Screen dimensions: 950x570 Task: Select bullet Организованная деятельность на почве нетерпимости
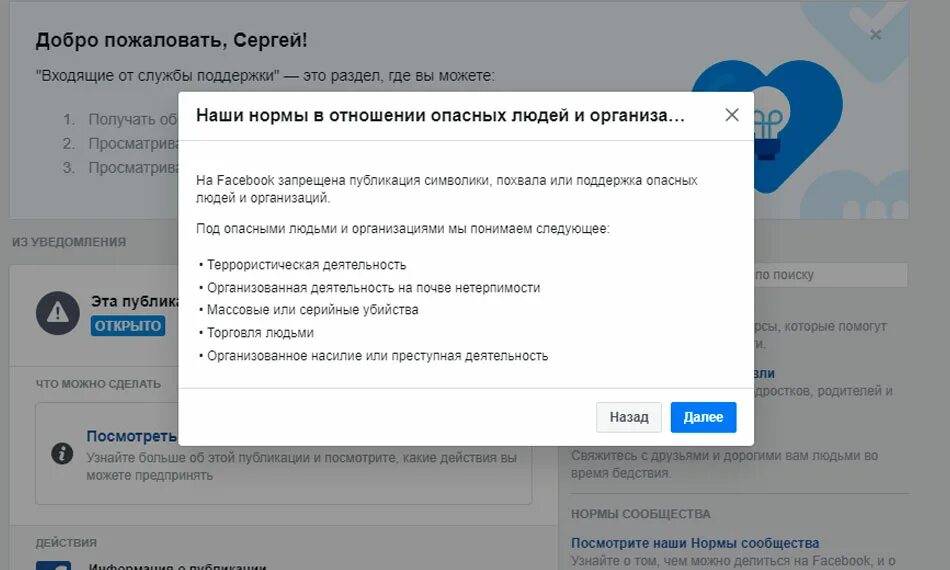click(x=373, y=288)
